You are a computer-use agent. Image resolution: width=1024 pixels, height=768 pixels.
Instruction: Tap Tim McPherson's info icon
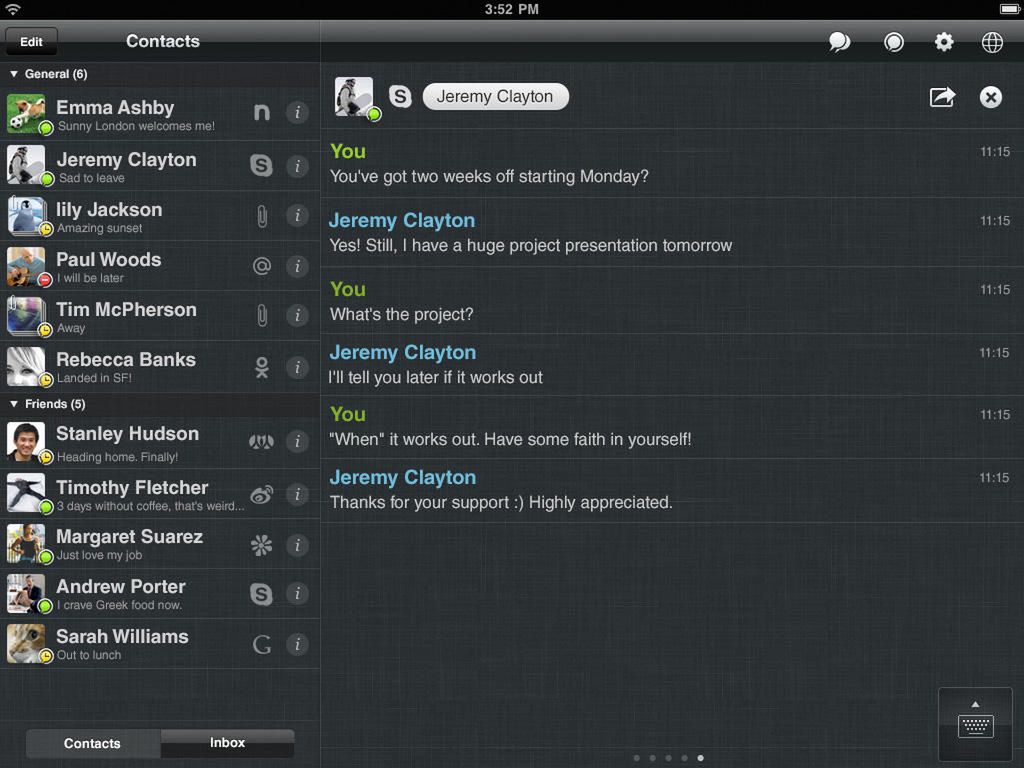coord(297,315)
